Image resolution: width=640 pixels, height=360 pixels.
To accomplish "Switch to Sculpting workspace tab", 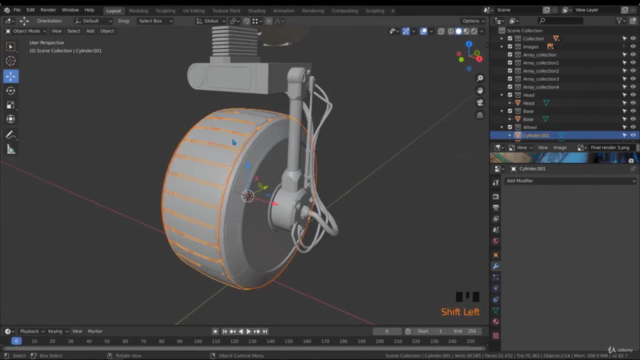I will 165,11.
